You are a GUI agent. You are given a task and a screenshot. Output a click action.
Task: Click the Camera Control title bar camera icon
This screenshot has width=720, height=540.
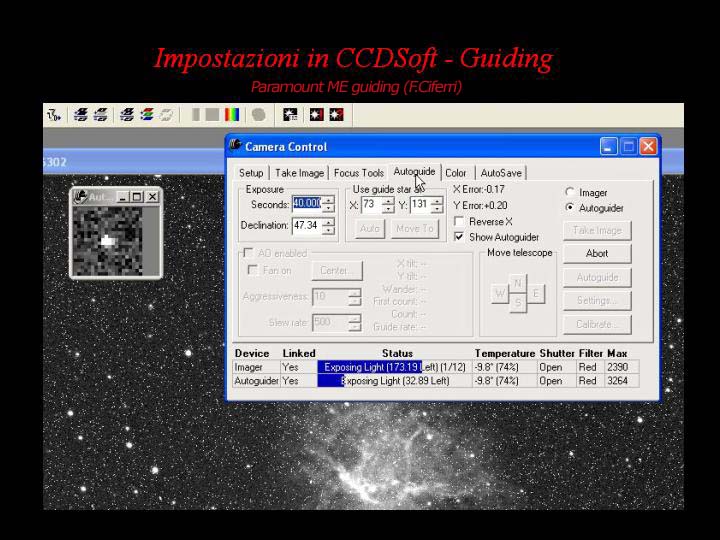click(236, 146)
